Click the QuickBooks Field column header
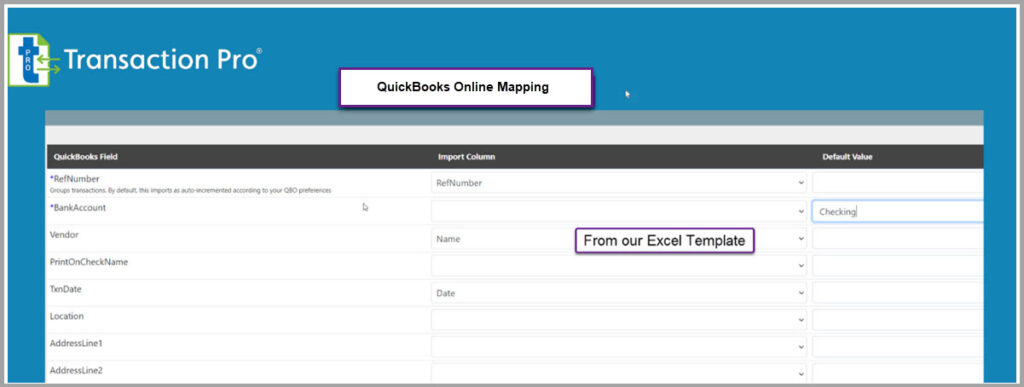The height and width of the screenshot is (387, 1024). (x=86, y=157)
